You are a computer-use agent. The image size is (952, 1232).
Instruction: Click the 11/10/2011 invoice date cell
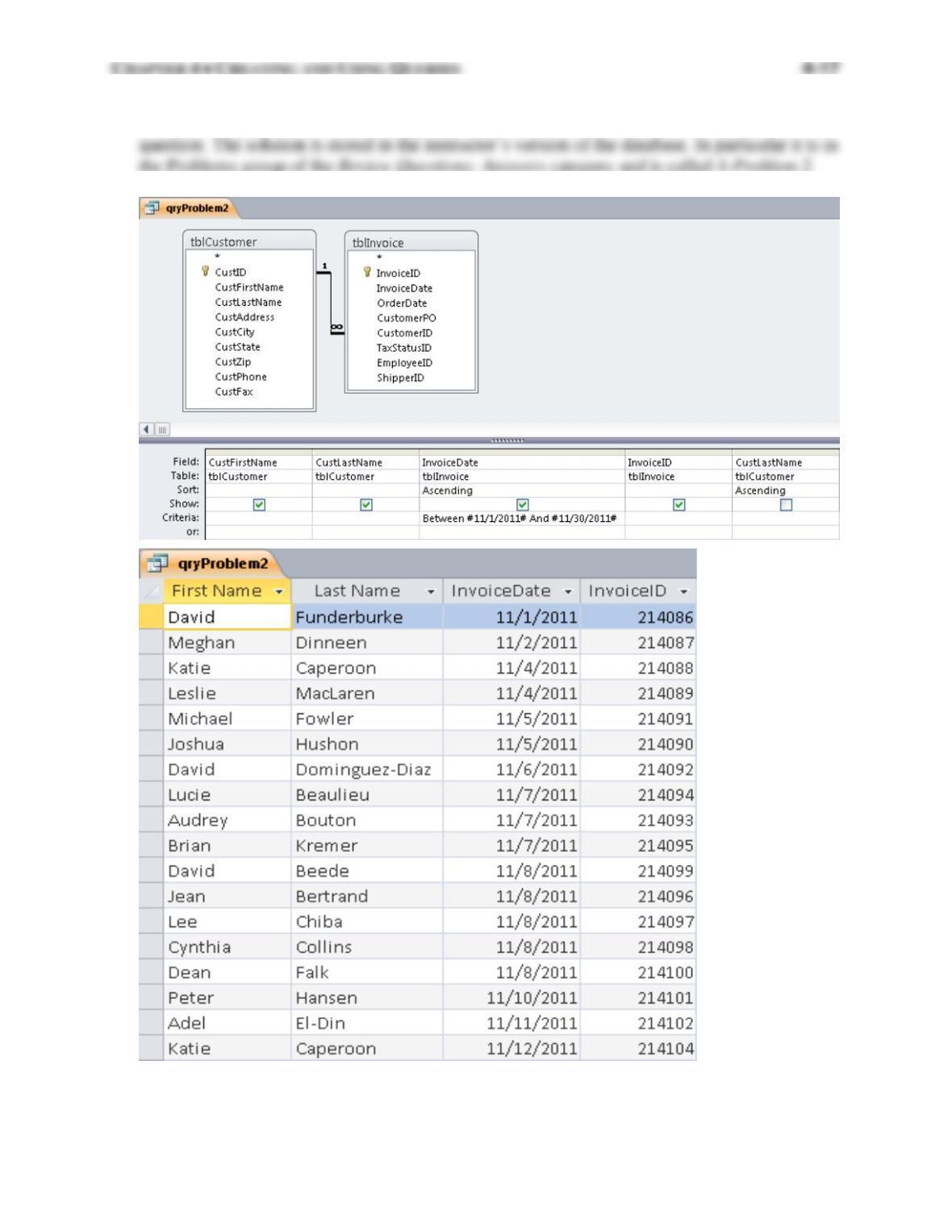point(511,998)
